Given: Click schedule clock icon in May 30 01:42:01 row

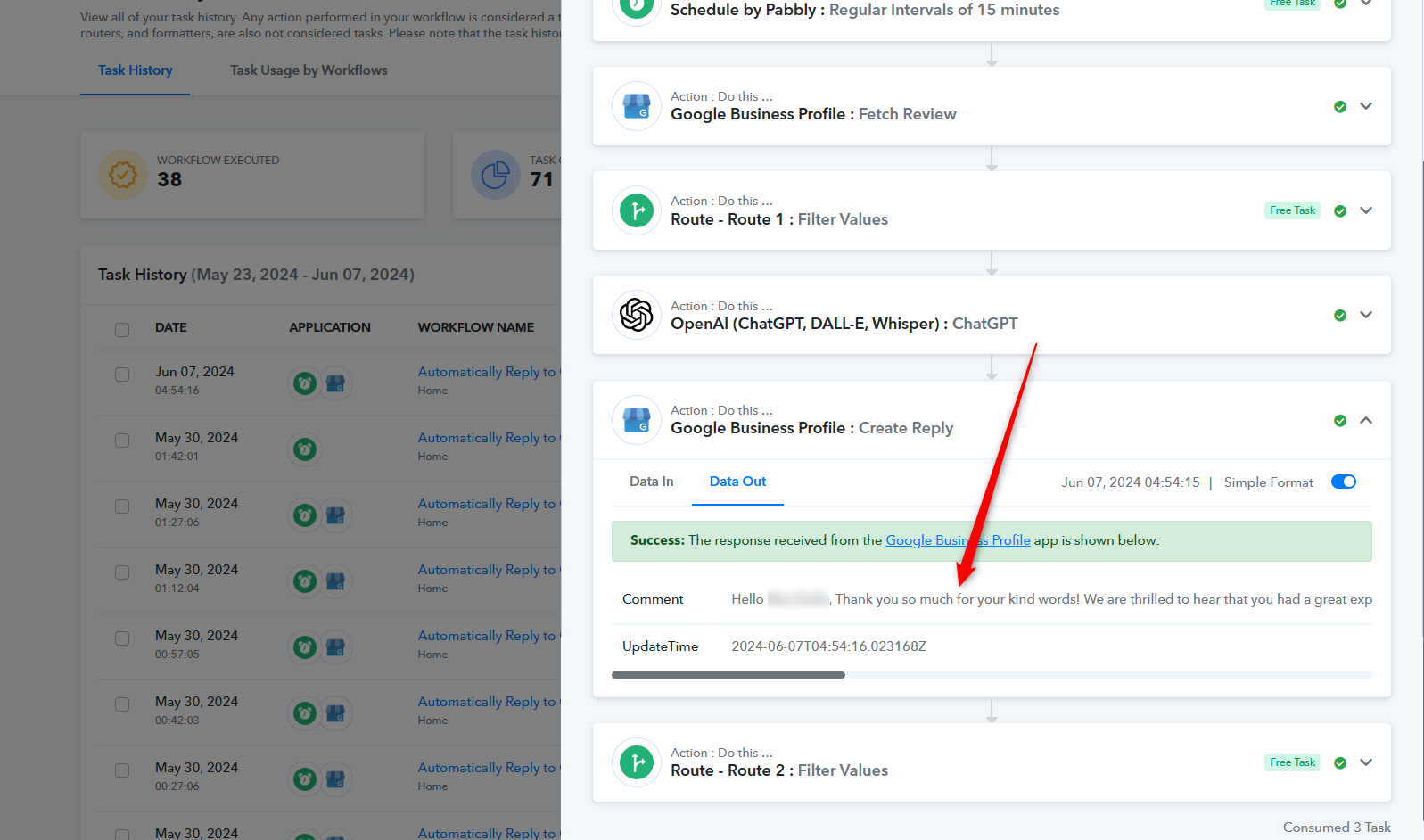Looking at the screenshot, I should [305, 449].
